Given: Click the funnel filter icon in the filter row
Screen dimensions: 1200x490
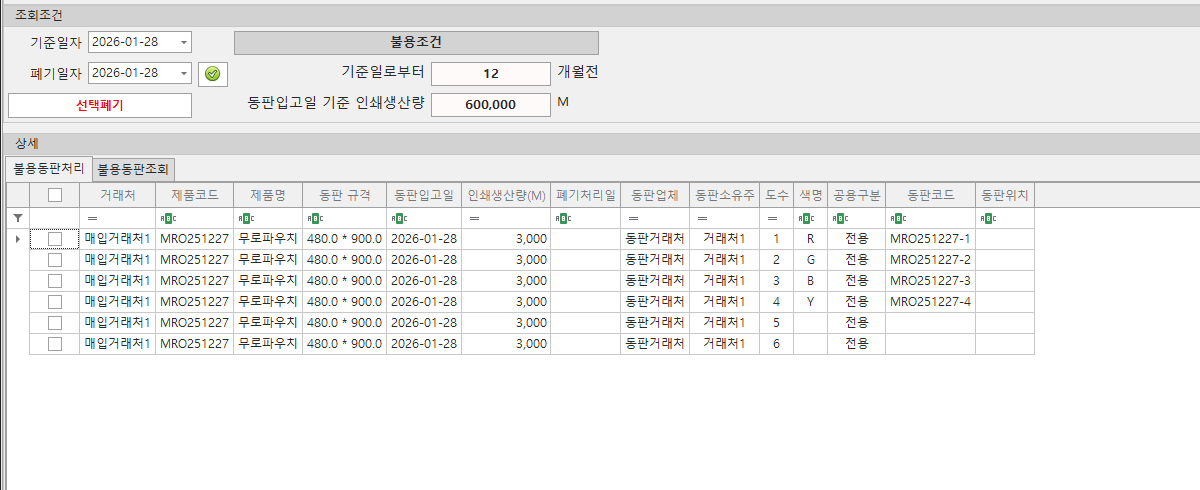Looking at the screenshot, I should (x=17, y=217).
